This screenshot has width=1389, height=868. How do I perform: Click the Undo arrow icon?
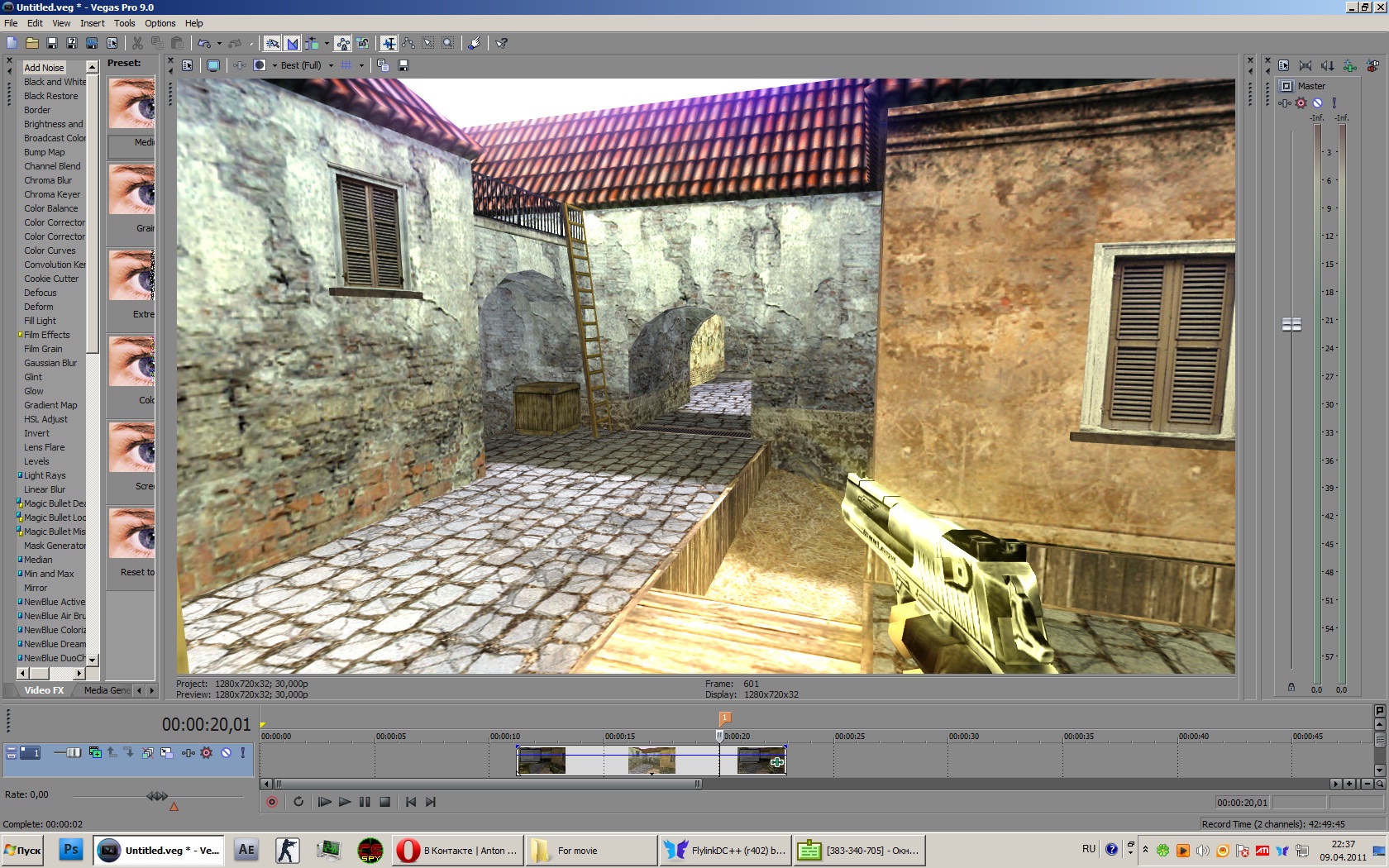point(203,43)
